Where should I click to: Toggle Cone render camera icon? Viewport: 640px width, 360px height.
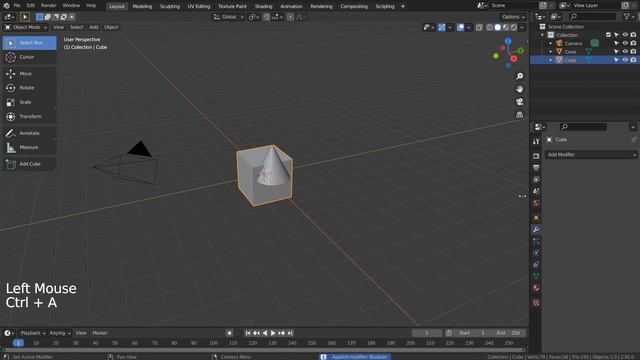(633, 52)
